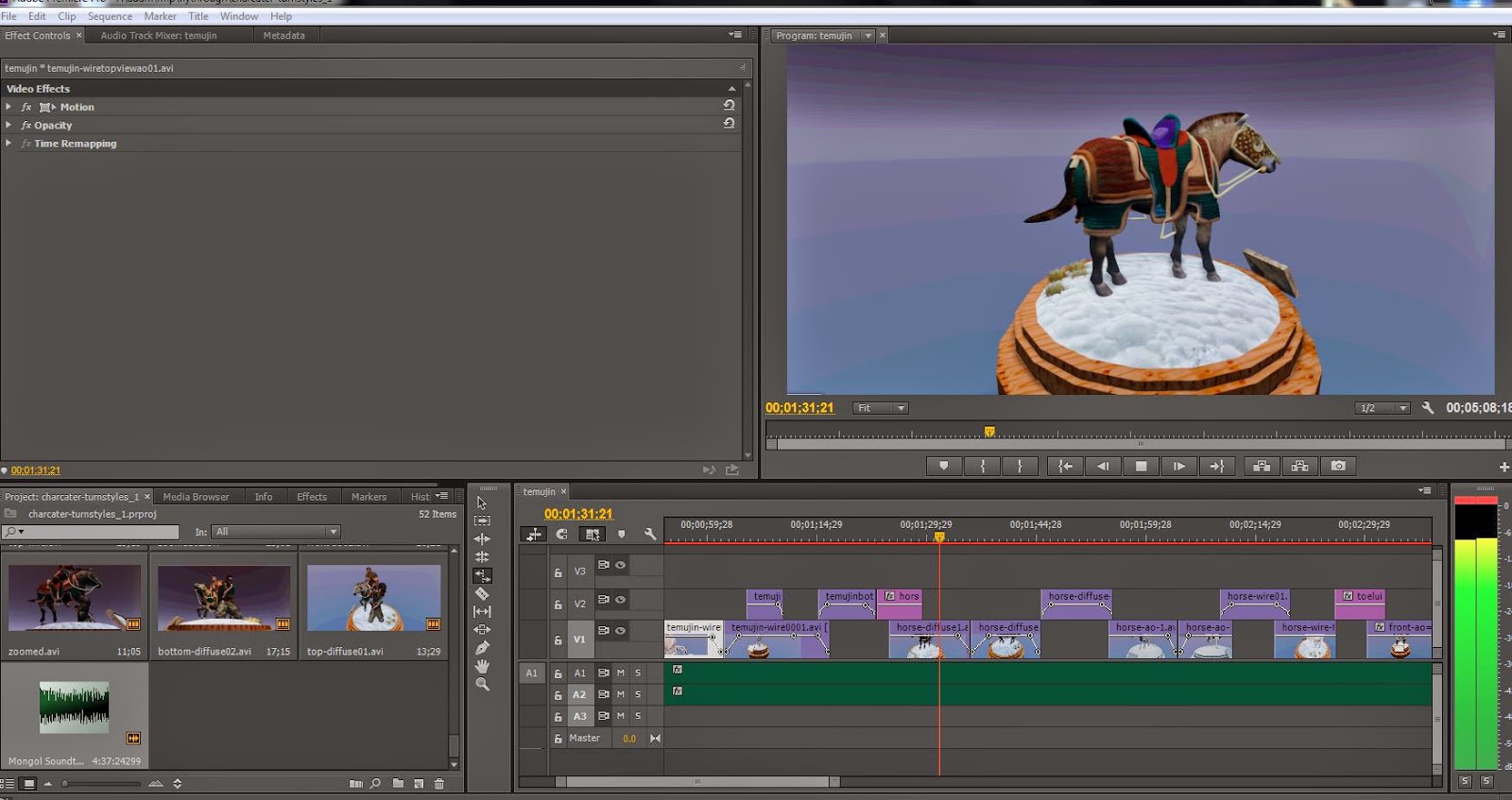
Task: Stop playback in Program monitor
Action: 1141,466
